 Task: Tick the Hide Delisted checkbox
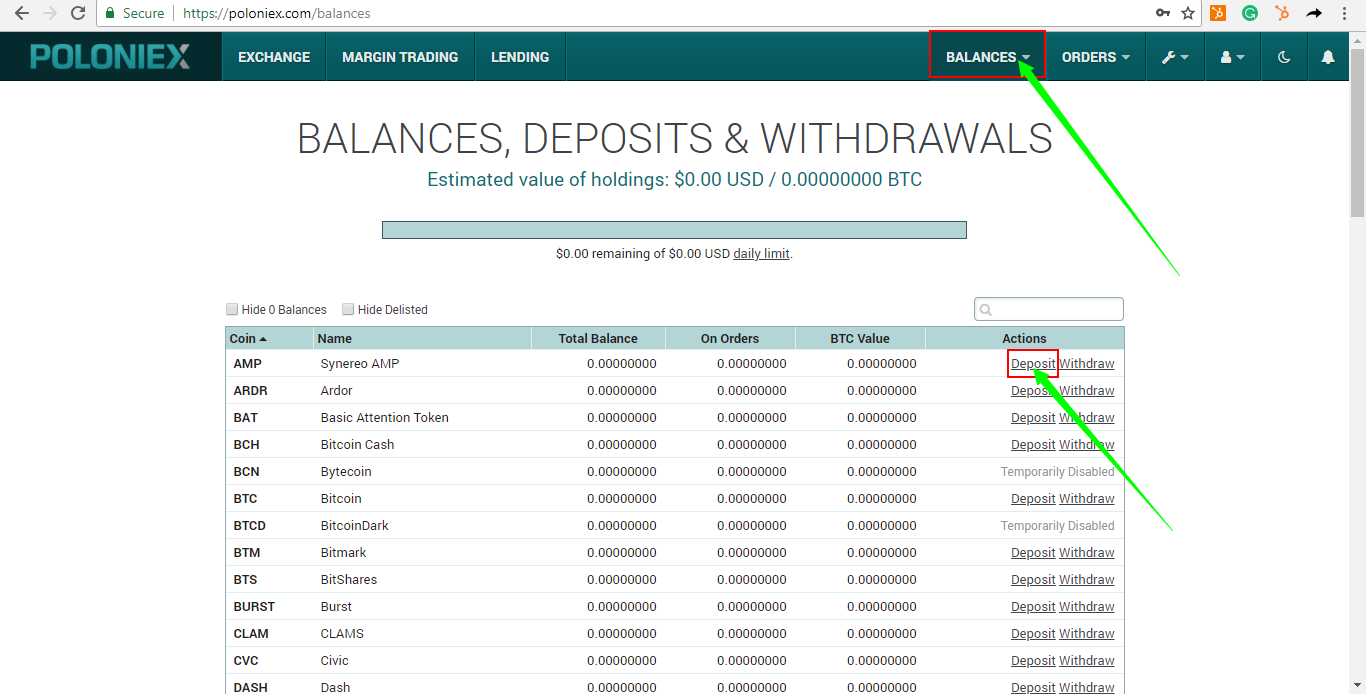(x=348, y=309)
